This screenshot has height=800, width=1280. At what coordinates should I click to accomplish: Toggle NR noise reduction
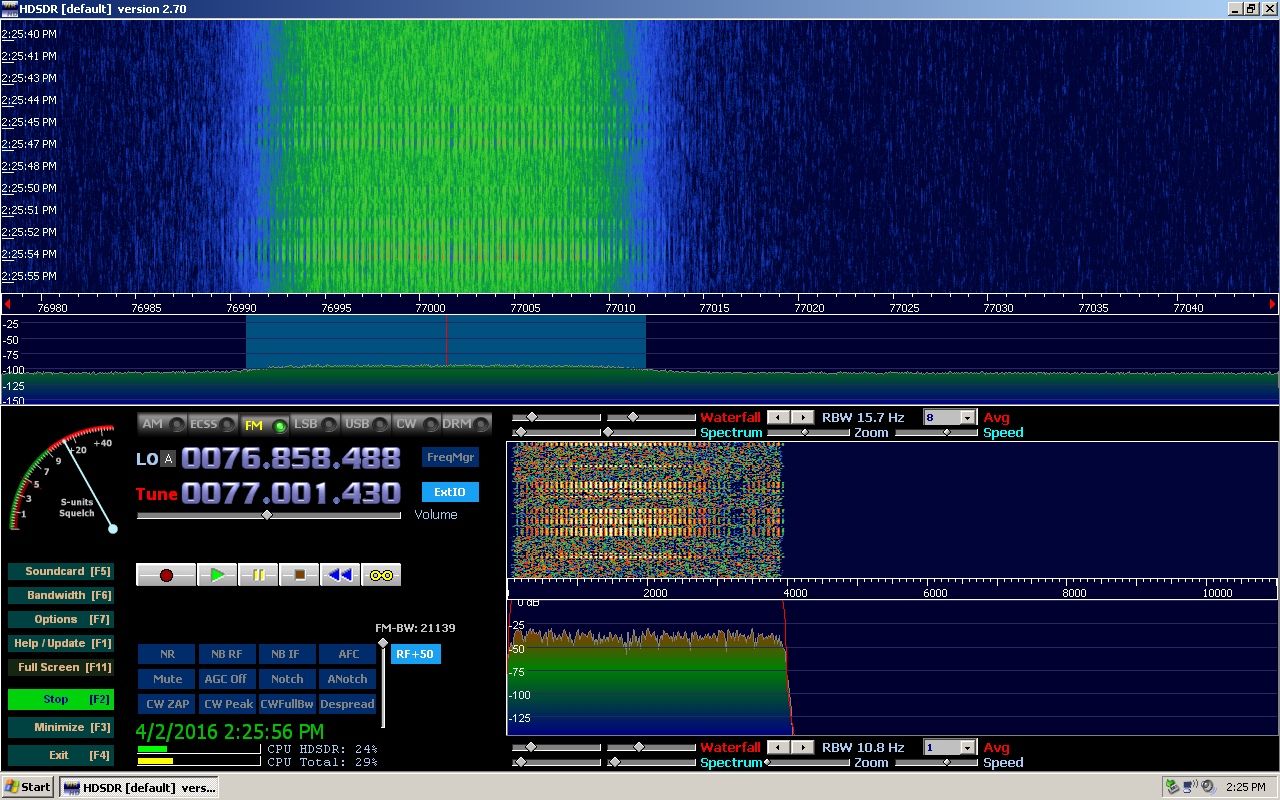pos(167,654)
